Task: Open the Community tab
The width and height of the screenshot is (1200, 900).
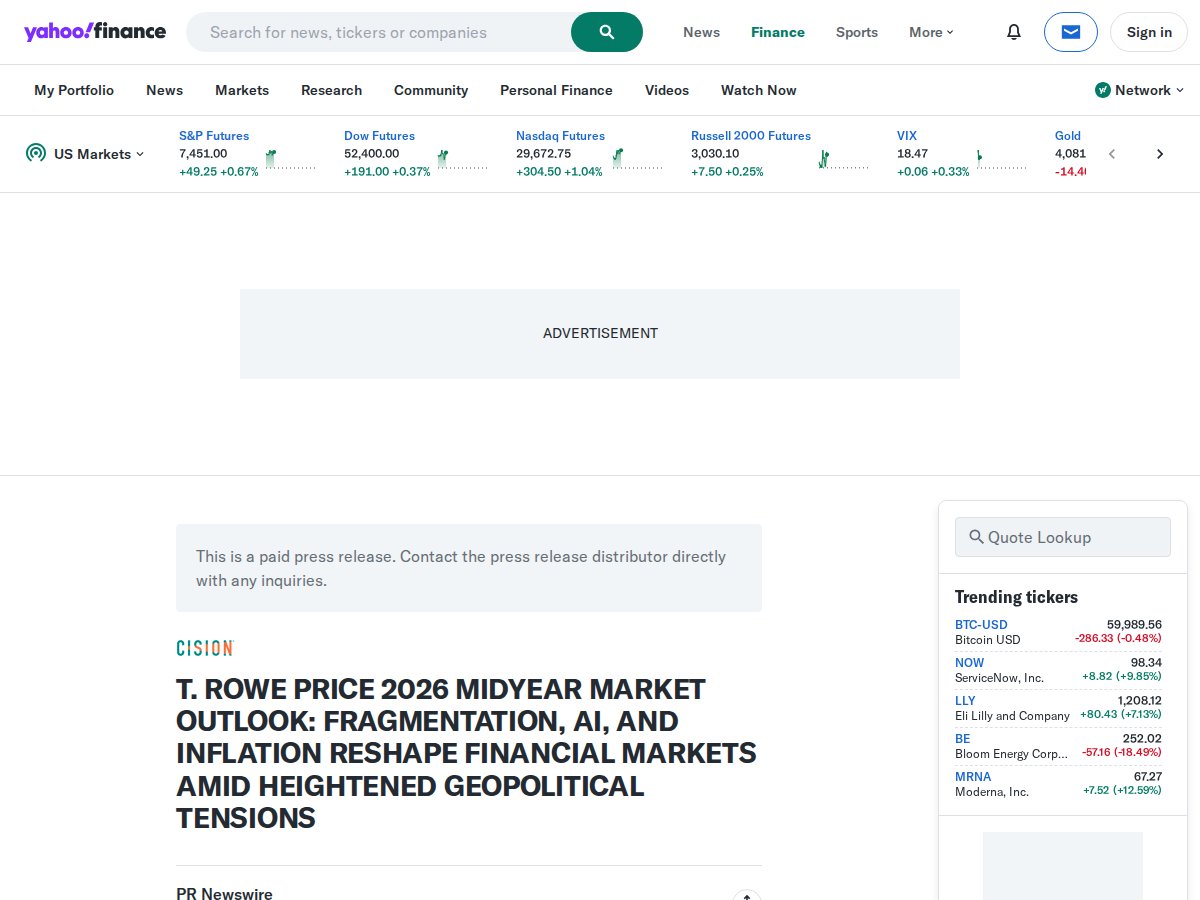Action: coord(431,90)
